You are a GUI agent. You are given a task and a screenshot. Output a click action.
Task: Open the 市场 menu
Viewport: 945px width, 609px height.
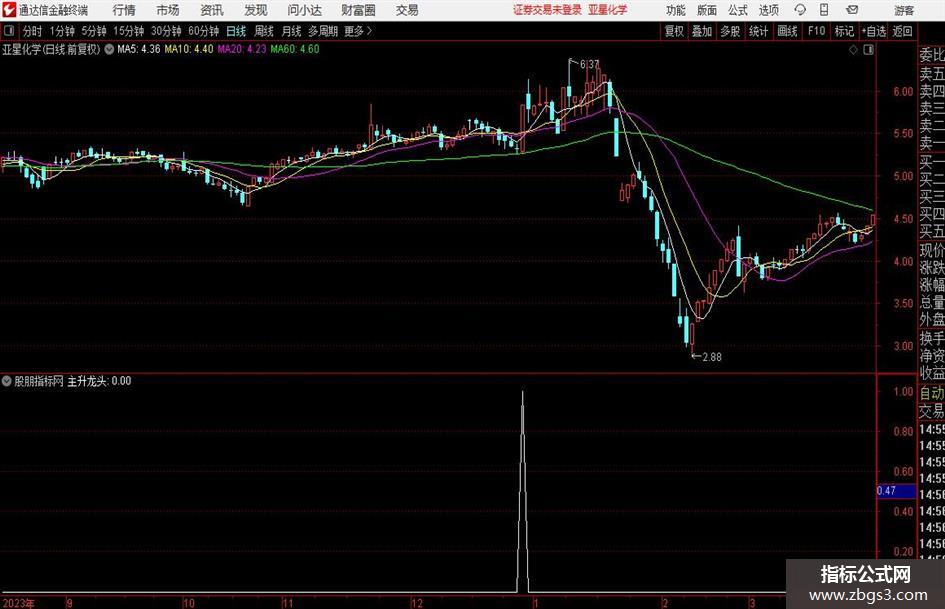pos(168,10)
